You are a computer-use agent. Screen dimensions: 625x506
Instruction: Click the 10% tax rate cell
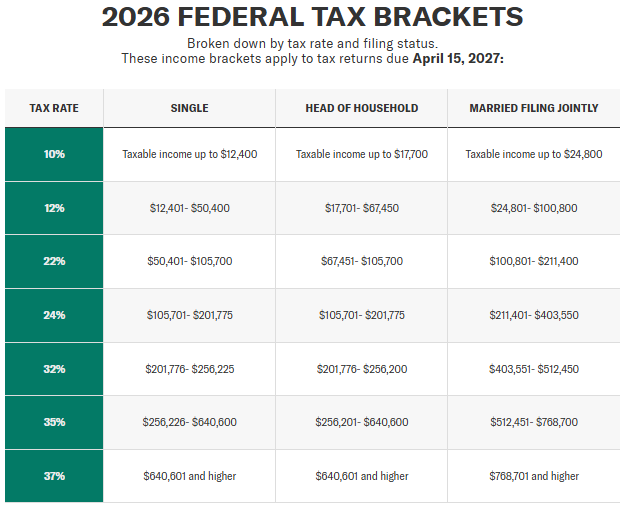click(x=54, y=154)
